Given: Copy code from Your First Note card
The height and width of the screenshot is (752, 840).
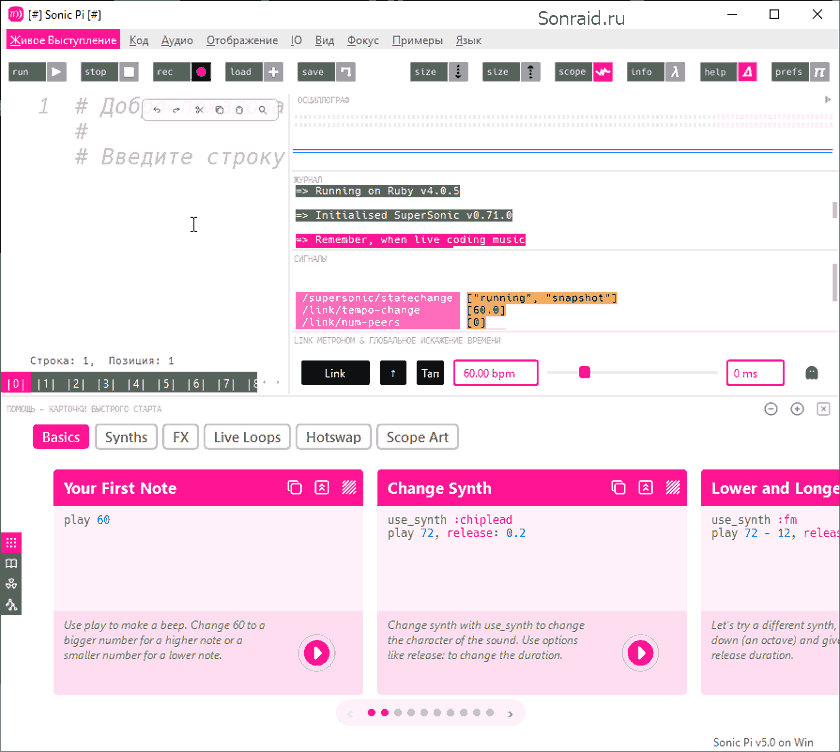Looking at the screenshot, I should pos(295,487).
